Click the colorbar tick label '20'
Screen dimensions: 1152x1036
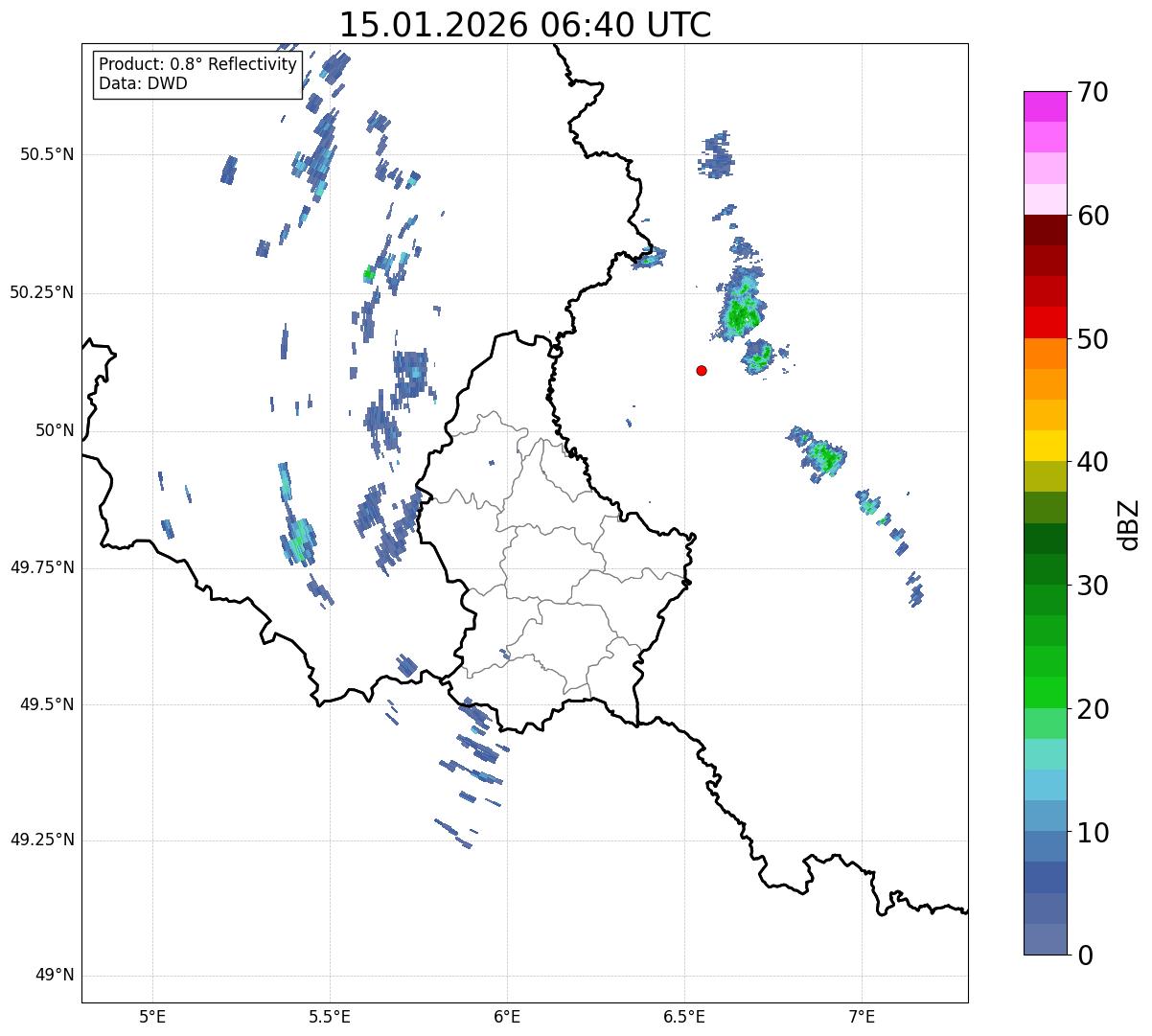[1093, 709]
